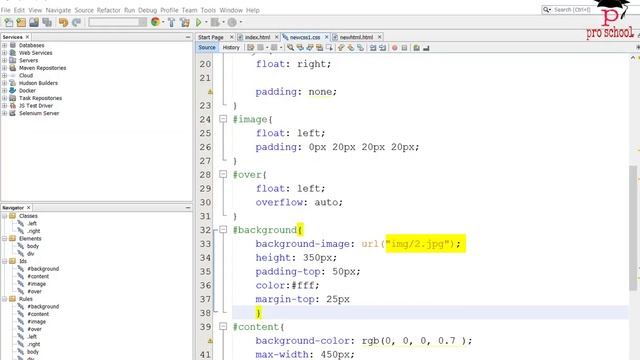Switch to the index.html tab
The image size is (640, 360).
tap(258, 37)
